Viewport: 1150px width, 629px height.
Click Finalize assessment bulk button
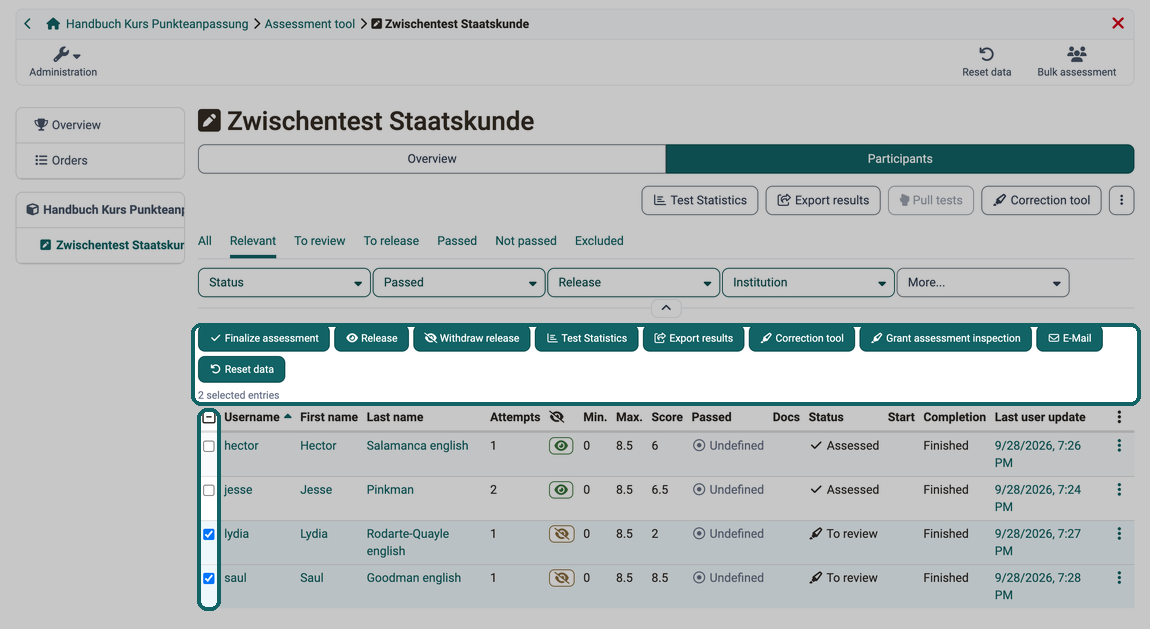(x=264, y=338)
